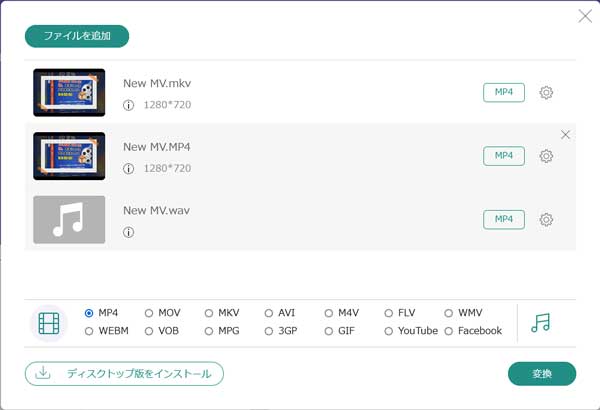Show info icon for New MV.MP4
Screen dimensions: 600x410
[x=128, y=169]
